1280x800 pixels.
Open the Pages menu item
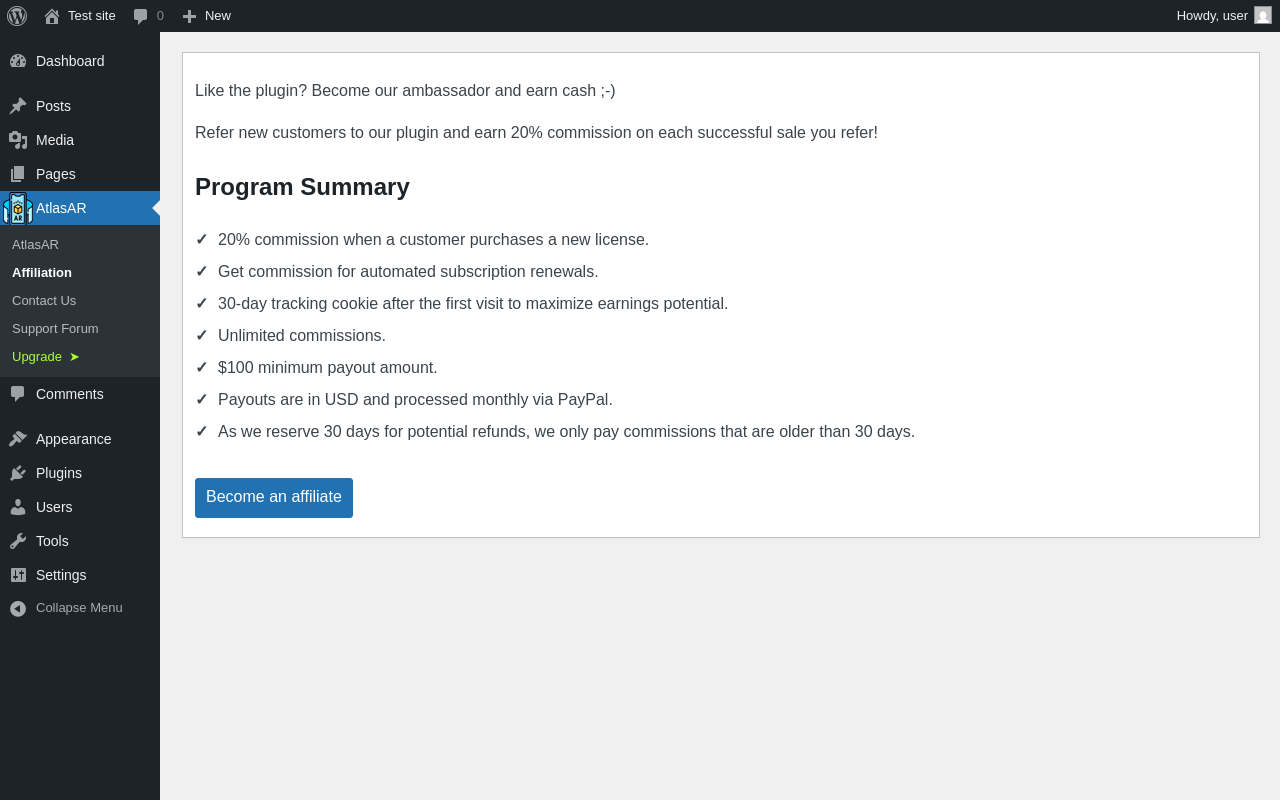(55, 174)
